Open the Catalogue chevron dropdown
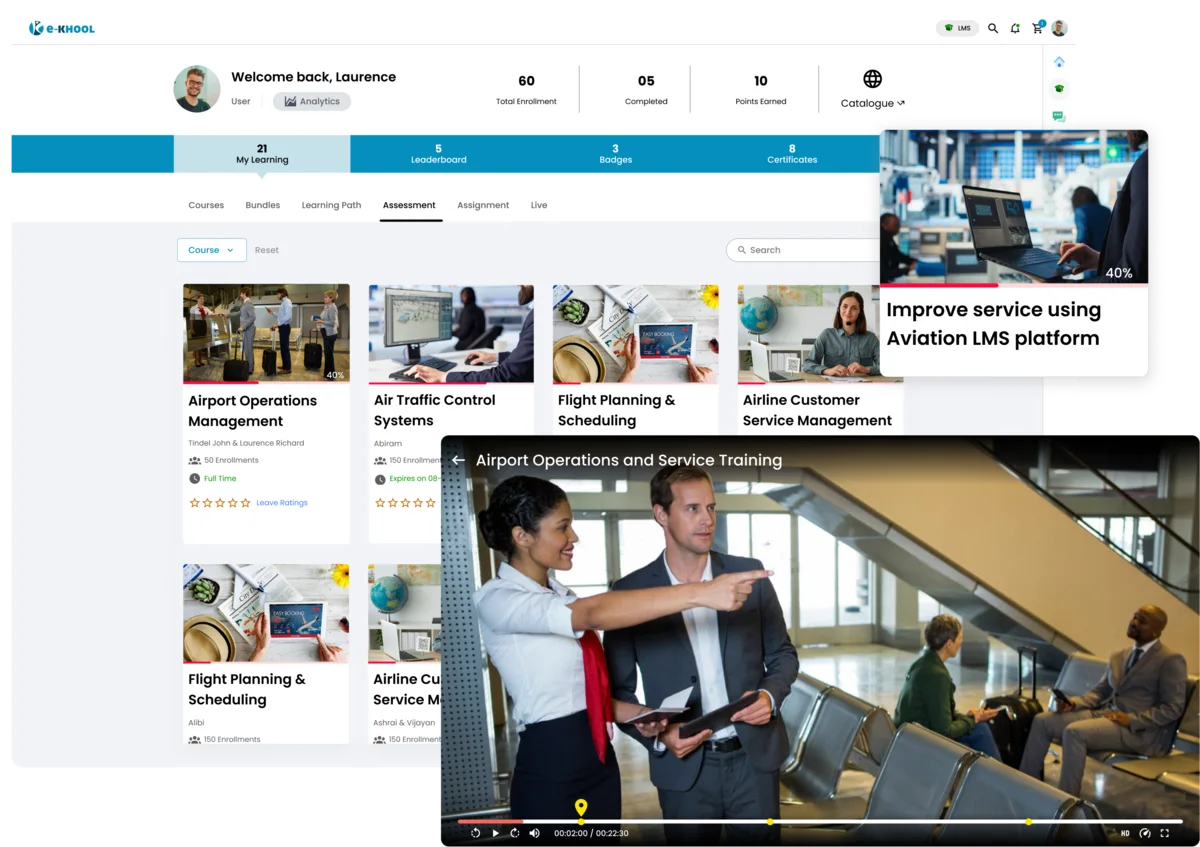1200x847 pixels. point(900,103)
